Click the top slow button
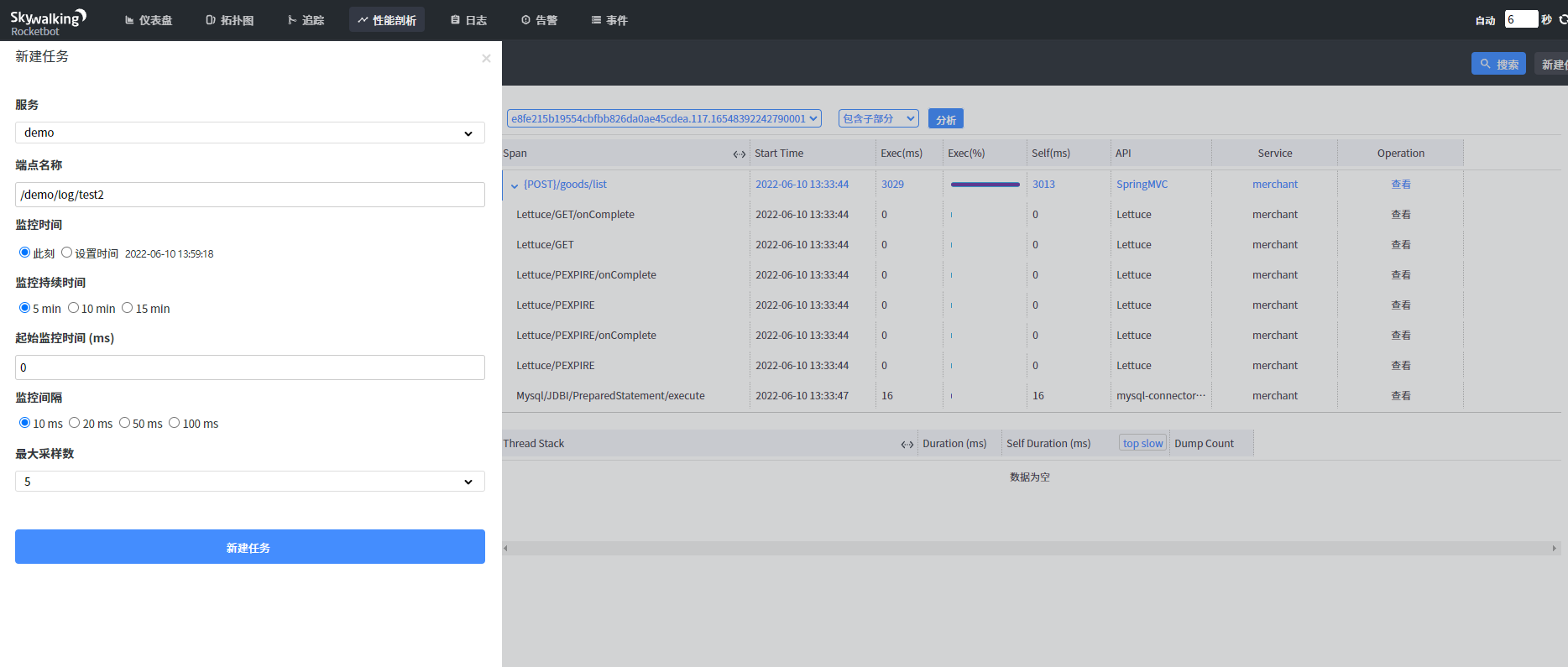Image resolution: width=1568 pixels, height=667 pixels. (1142, 443)
